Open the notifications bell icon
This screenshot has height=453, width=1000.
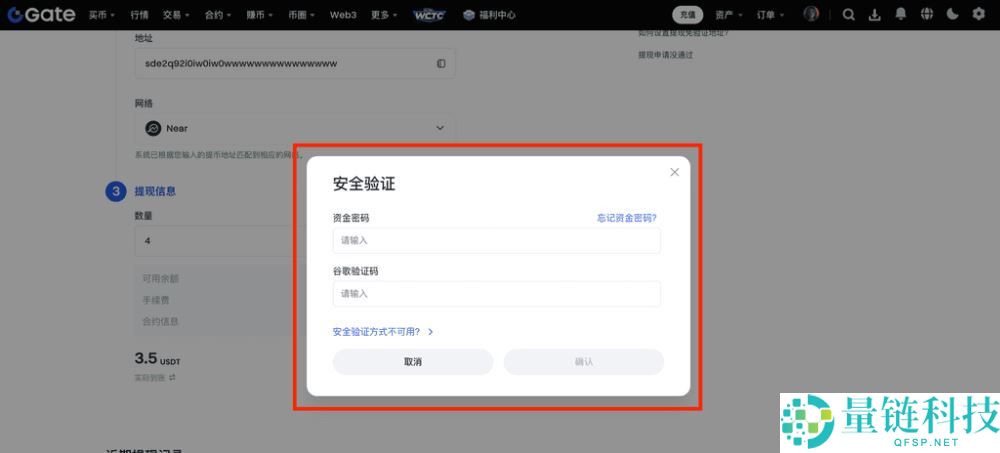pos(901,14)
